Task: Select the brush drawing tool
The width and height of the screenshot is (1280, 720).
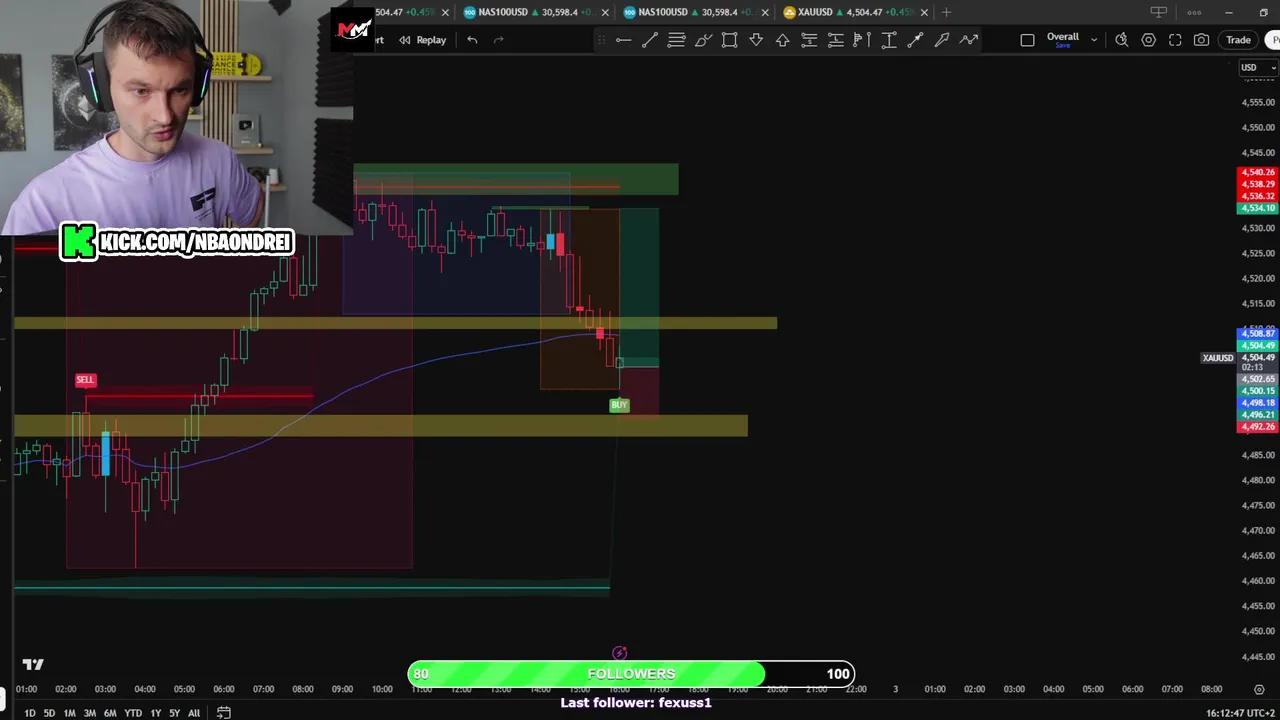Action: point(703,40)
